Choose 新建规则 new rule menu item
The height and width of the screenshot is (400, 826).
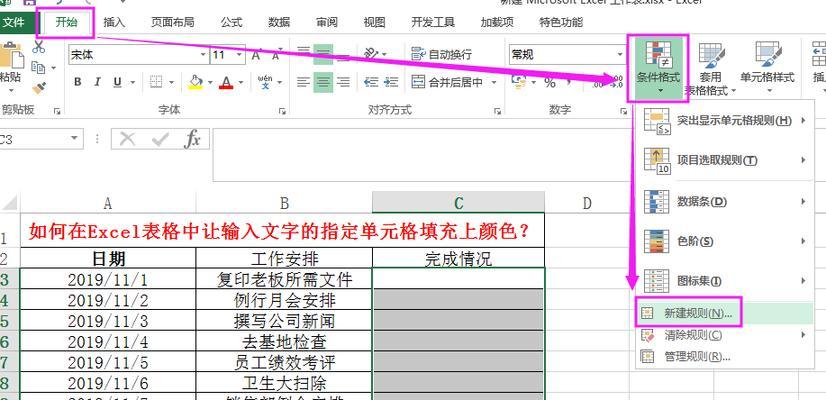(725, 313)
